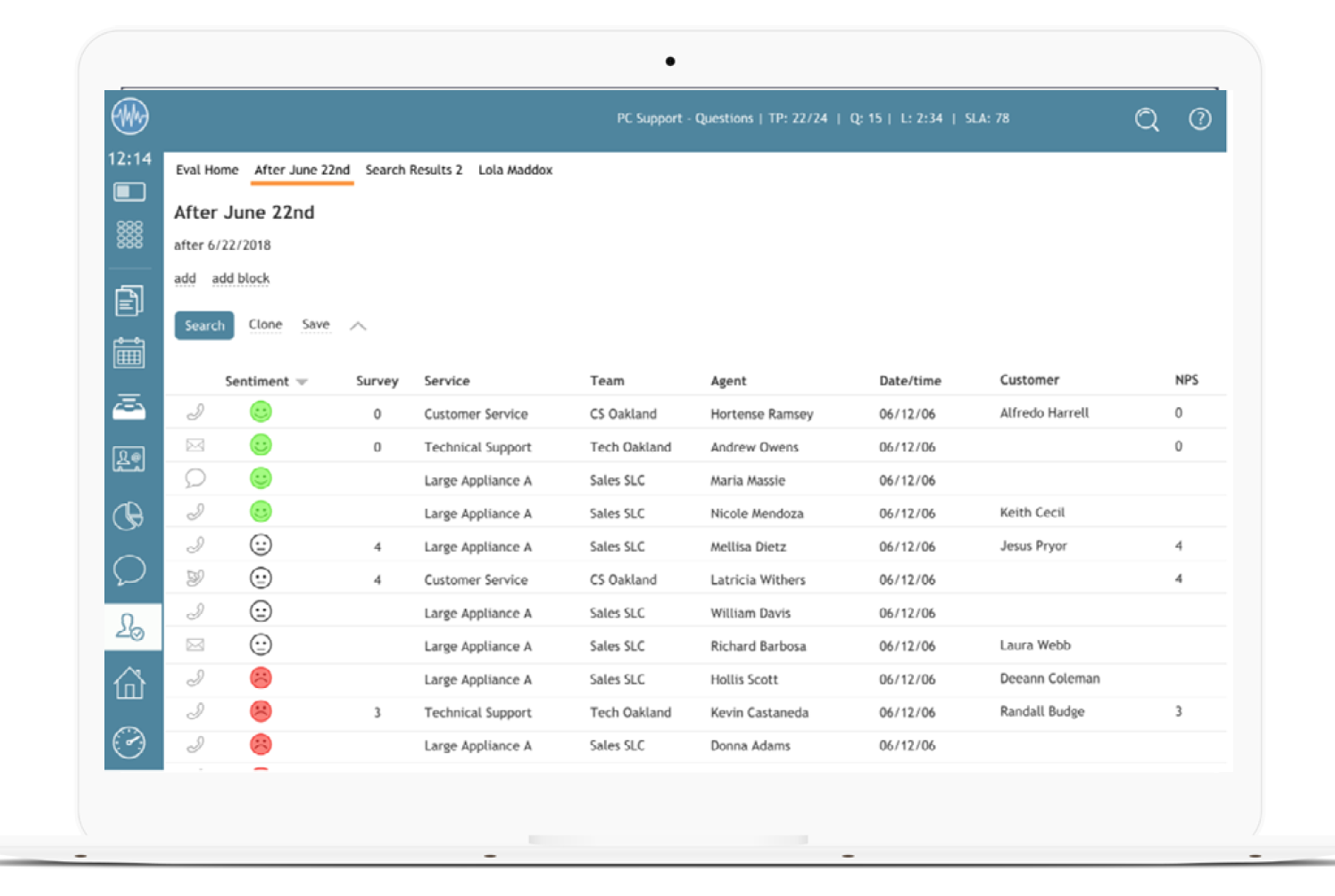
Task: Click the Clone link
Action: [265, 325]
